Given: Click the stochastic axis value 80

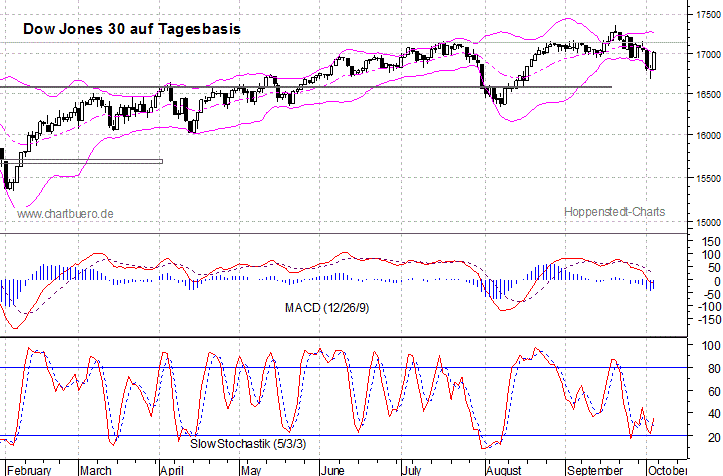Looking at the screenshot, I should point(714,369).
